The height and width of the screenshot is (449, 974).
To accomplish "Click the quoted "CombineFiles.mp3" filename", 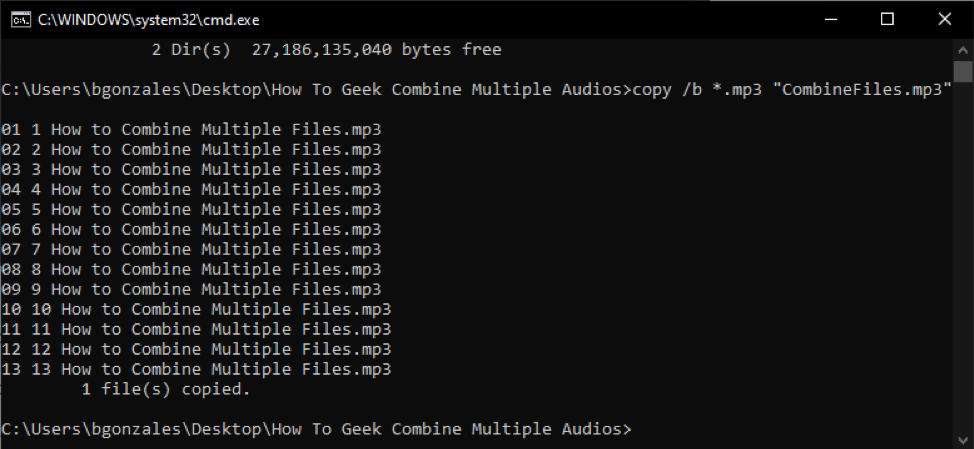I will tap(861, 89).
